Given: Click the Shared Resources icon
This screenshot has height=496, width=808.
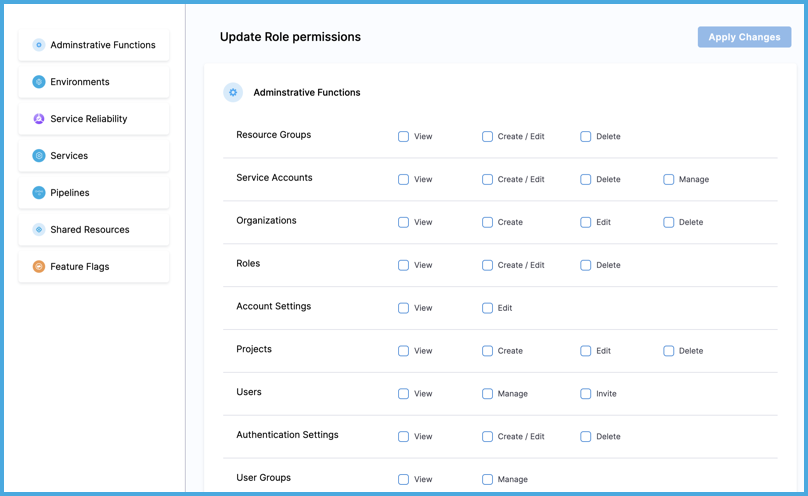Looking at the screenshot, I should pos(39,230).
